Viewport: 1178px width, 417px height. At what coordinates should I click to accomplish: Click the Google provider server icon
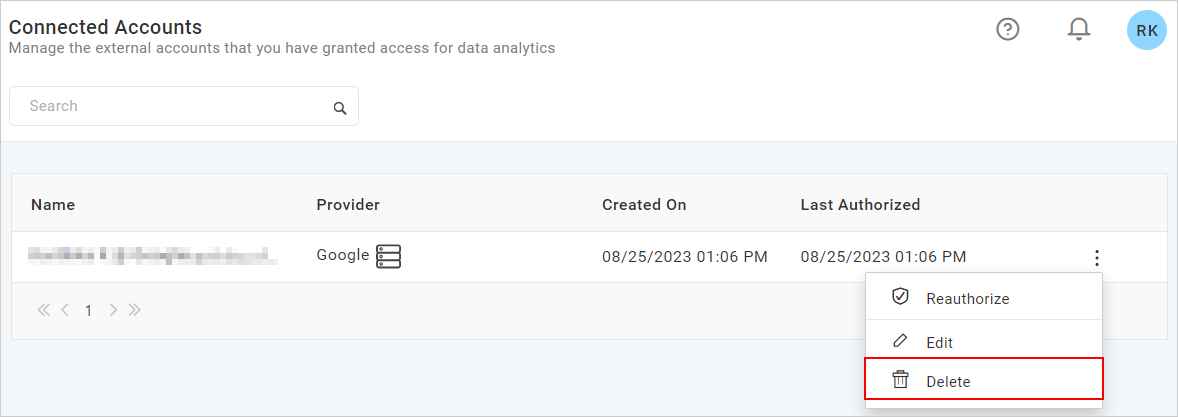(x=388, y=256)
